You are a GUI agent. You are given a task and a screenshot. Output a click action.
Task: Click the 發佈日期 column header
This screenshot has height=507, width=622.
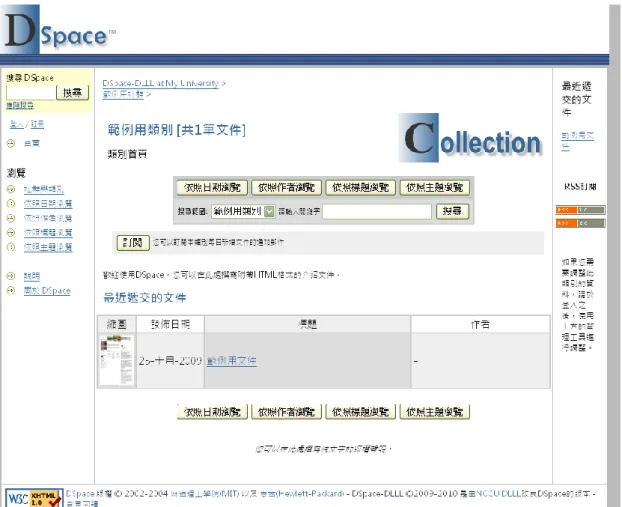(170, 325)
